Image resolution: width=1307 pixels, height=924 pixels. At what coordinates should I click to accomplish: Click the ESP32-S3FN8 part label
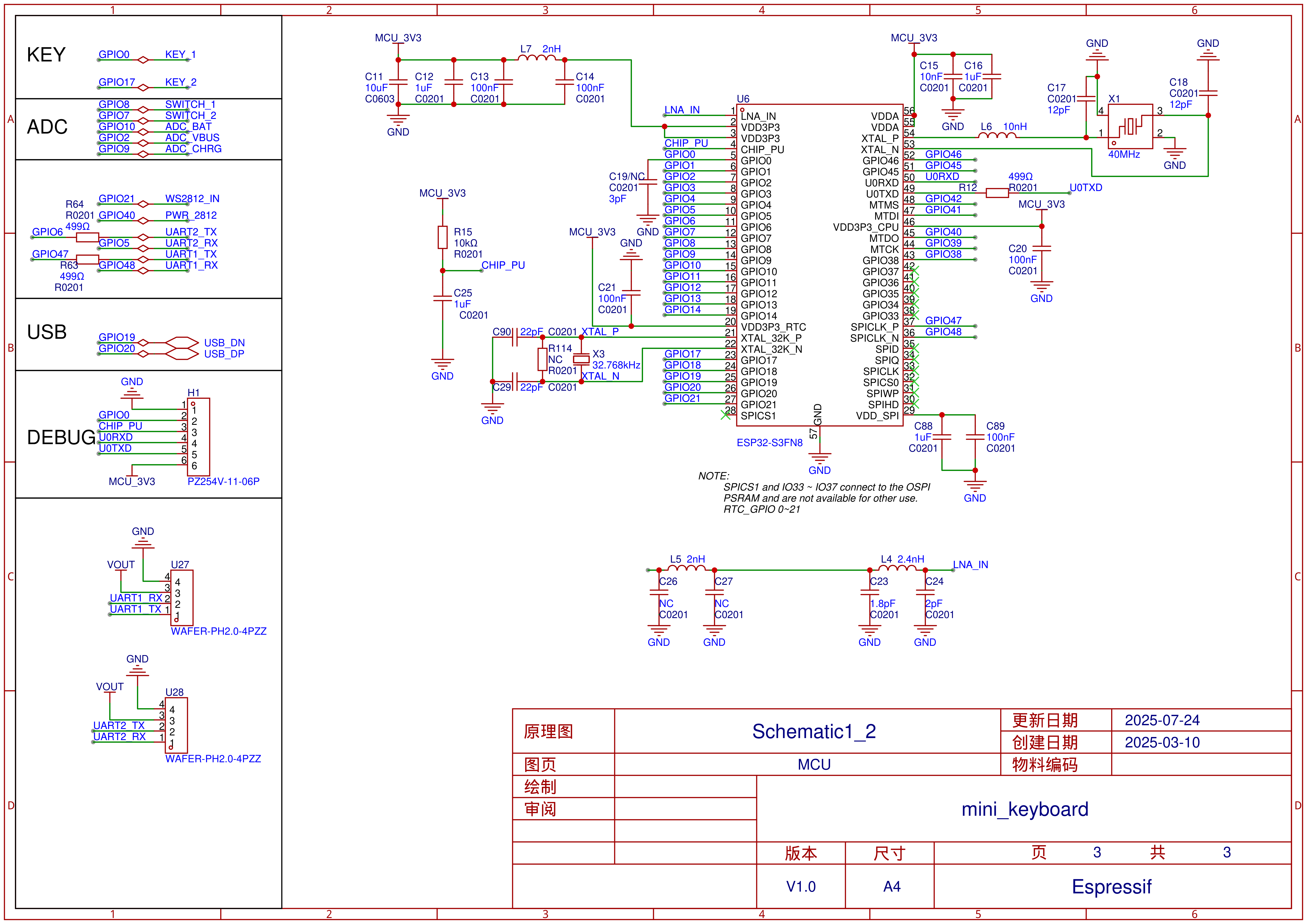tap(769, 443)
